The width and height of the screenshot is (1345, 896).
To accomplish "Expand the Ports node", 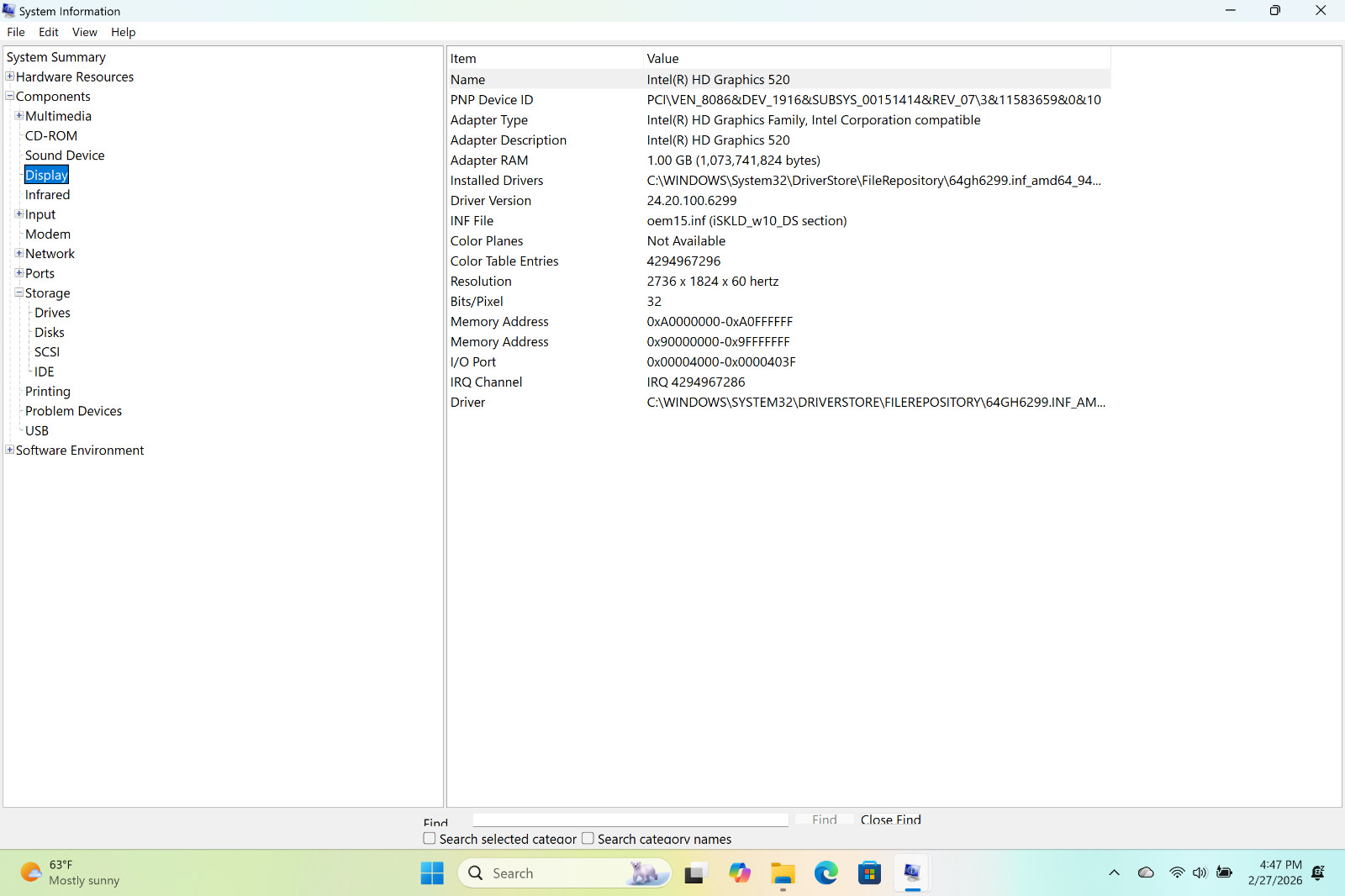I will tap(19, 273).
